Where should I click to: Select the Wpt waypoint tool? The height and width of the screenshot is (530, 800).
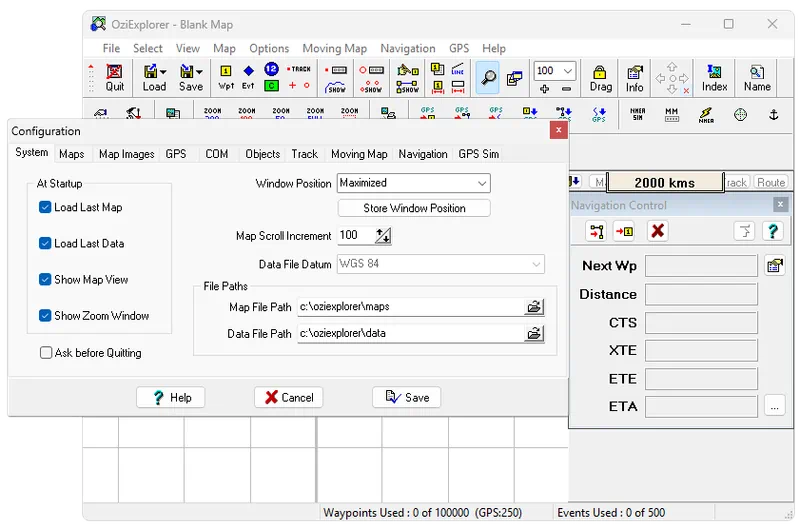[x=226, y=78]
